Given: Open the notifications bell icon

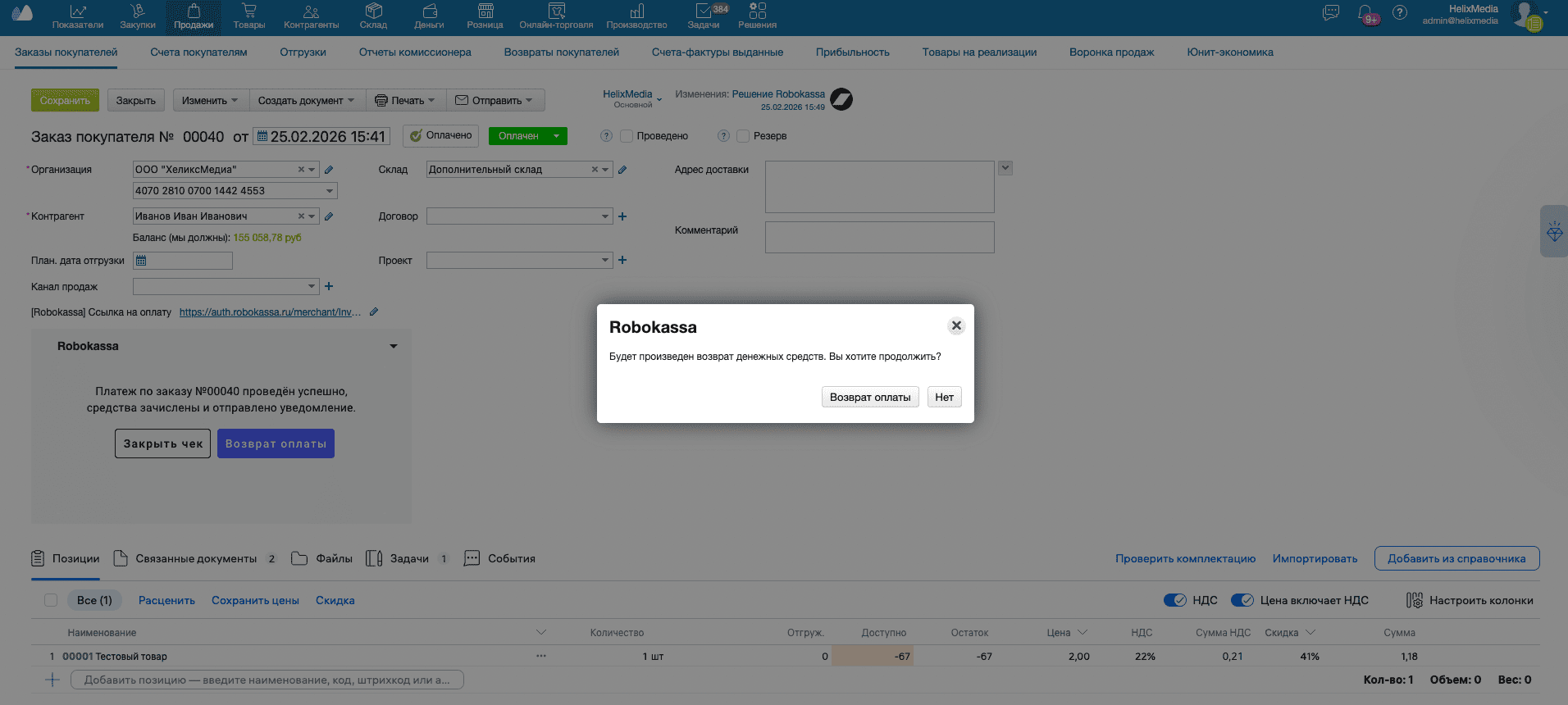Looking at the screenshot, I should pyautogui.click(x=1366, y=14).
